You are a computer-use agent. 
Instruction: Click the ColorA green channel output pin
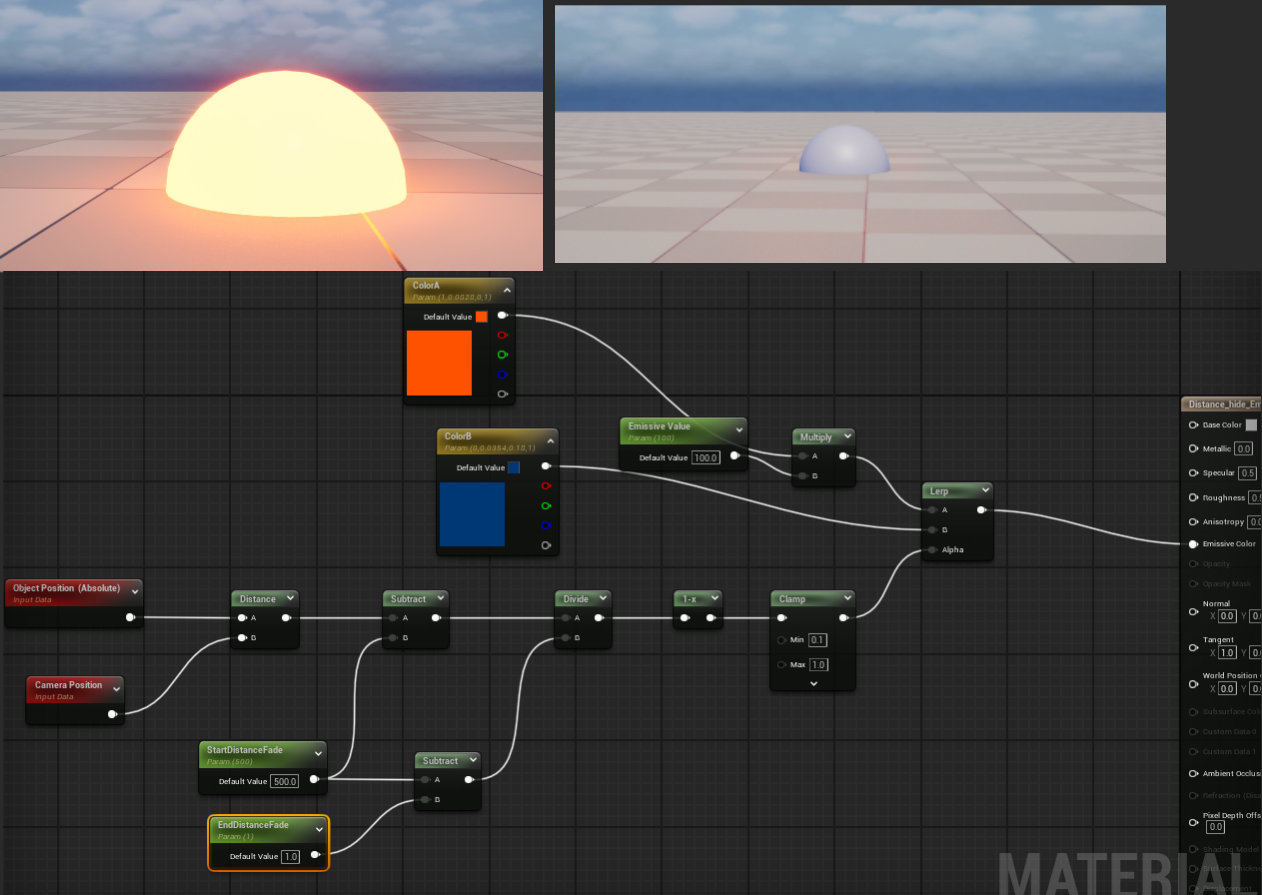point(502,354)
